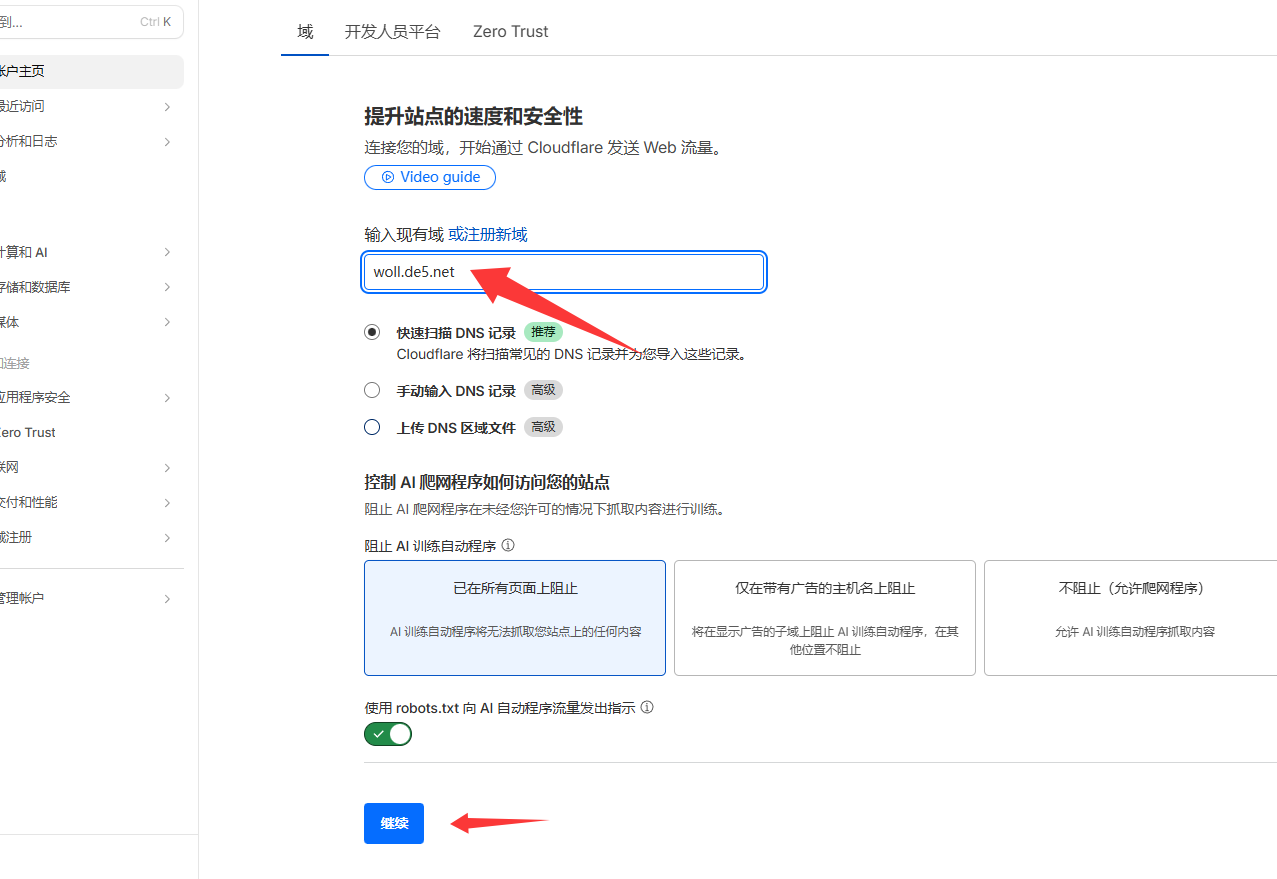Expand the 管理帐户 sidebar menu

(167, 599)
